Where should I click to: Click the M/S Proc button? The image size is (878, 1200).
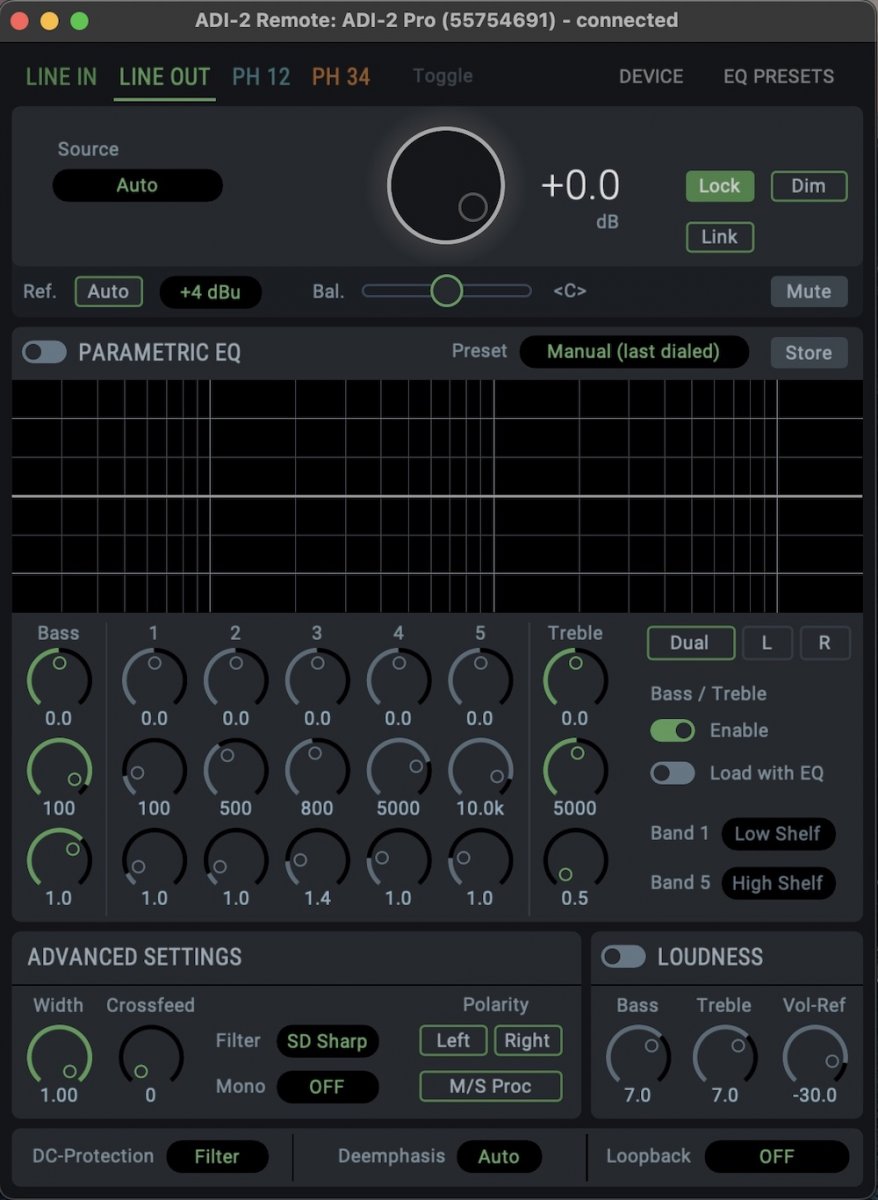click(x=491, y=1086)
